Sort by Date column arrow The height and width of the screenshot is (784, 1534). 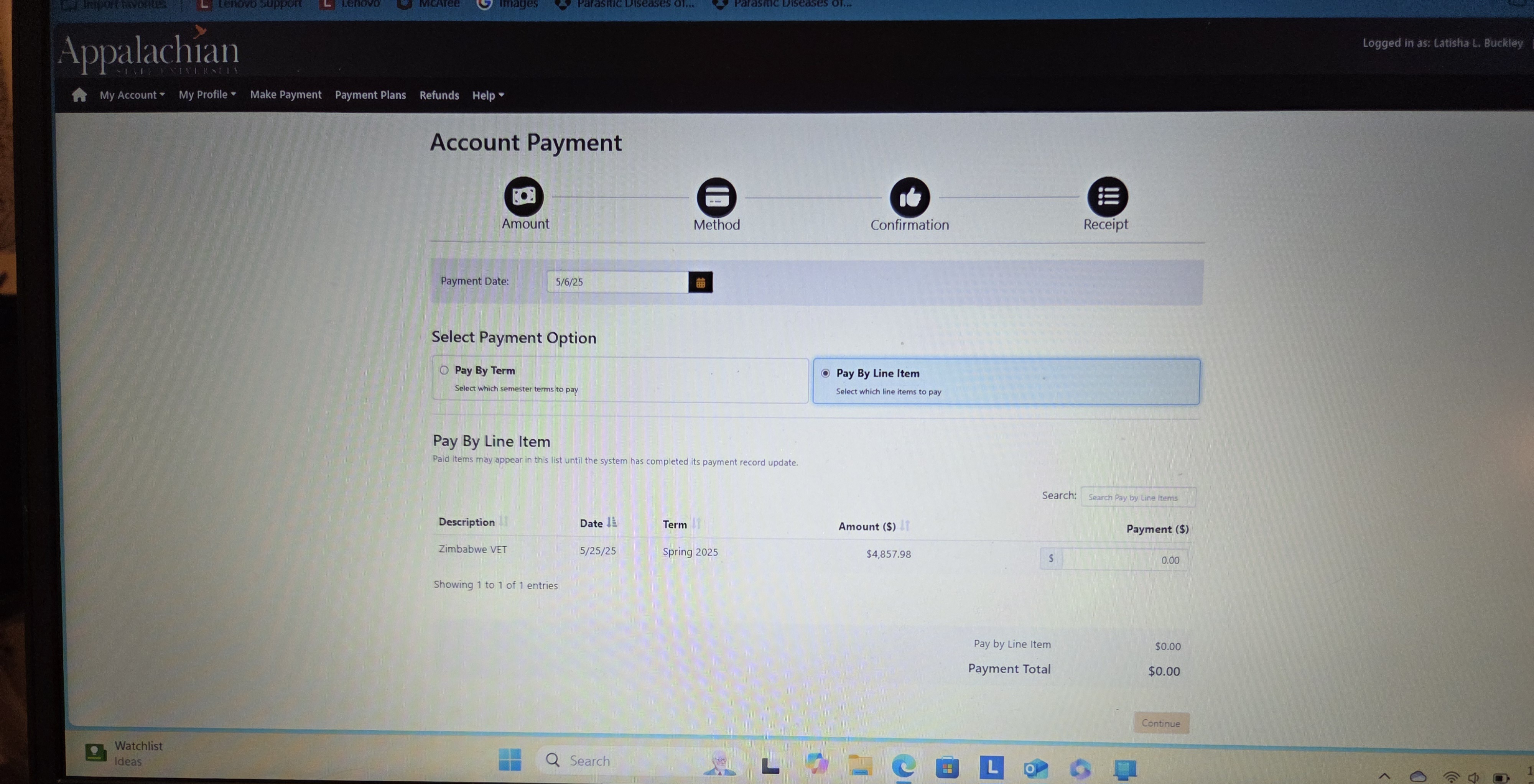click(x=612, y=523)
